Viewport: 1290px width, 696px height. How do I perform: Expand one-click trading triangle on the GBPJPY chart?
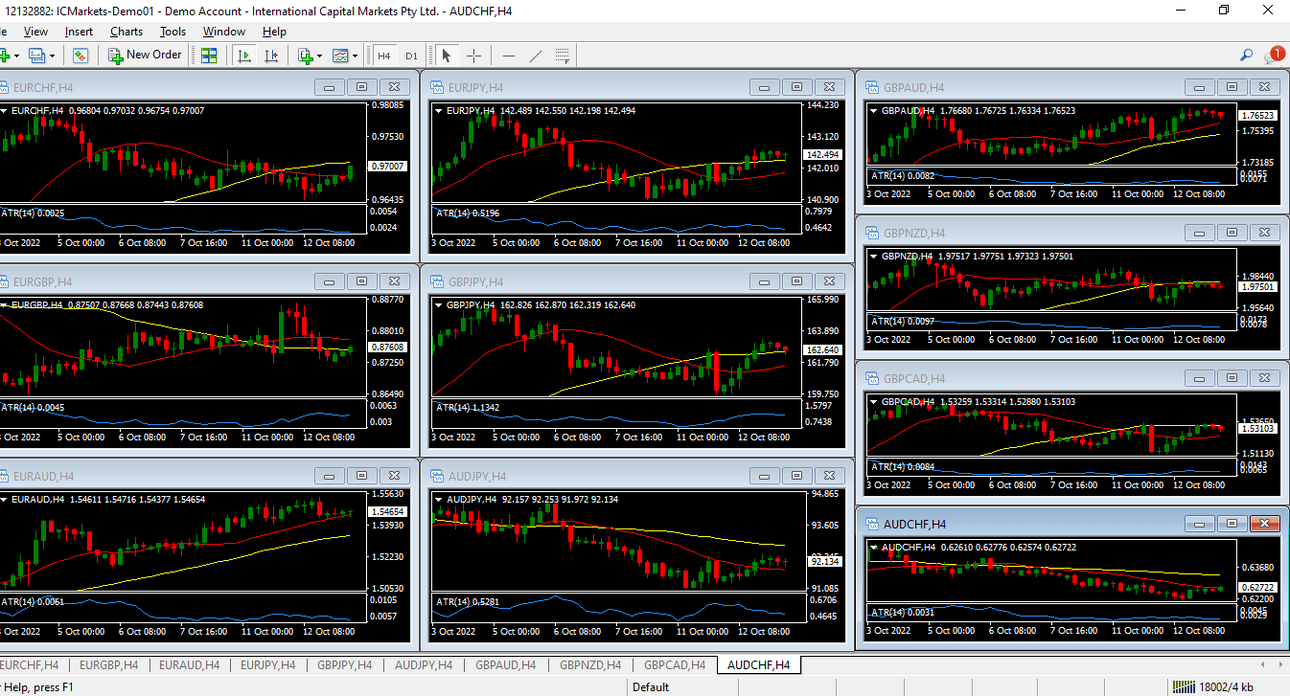439,305
